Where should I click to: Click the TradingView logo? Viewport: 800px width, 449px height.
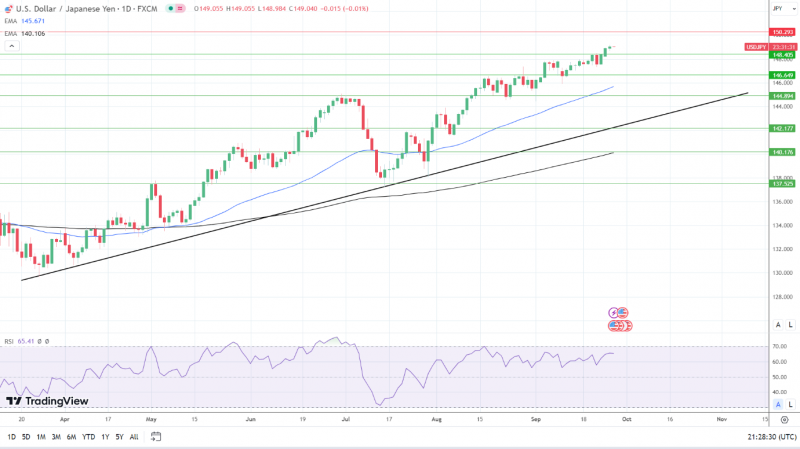tap(47, 401)
